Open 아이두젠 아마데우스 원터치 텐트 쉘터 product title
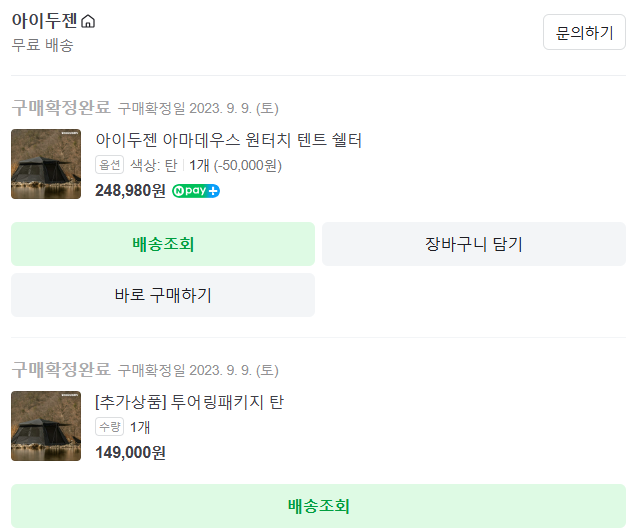 pyautogui.click(x=228, y=140)
